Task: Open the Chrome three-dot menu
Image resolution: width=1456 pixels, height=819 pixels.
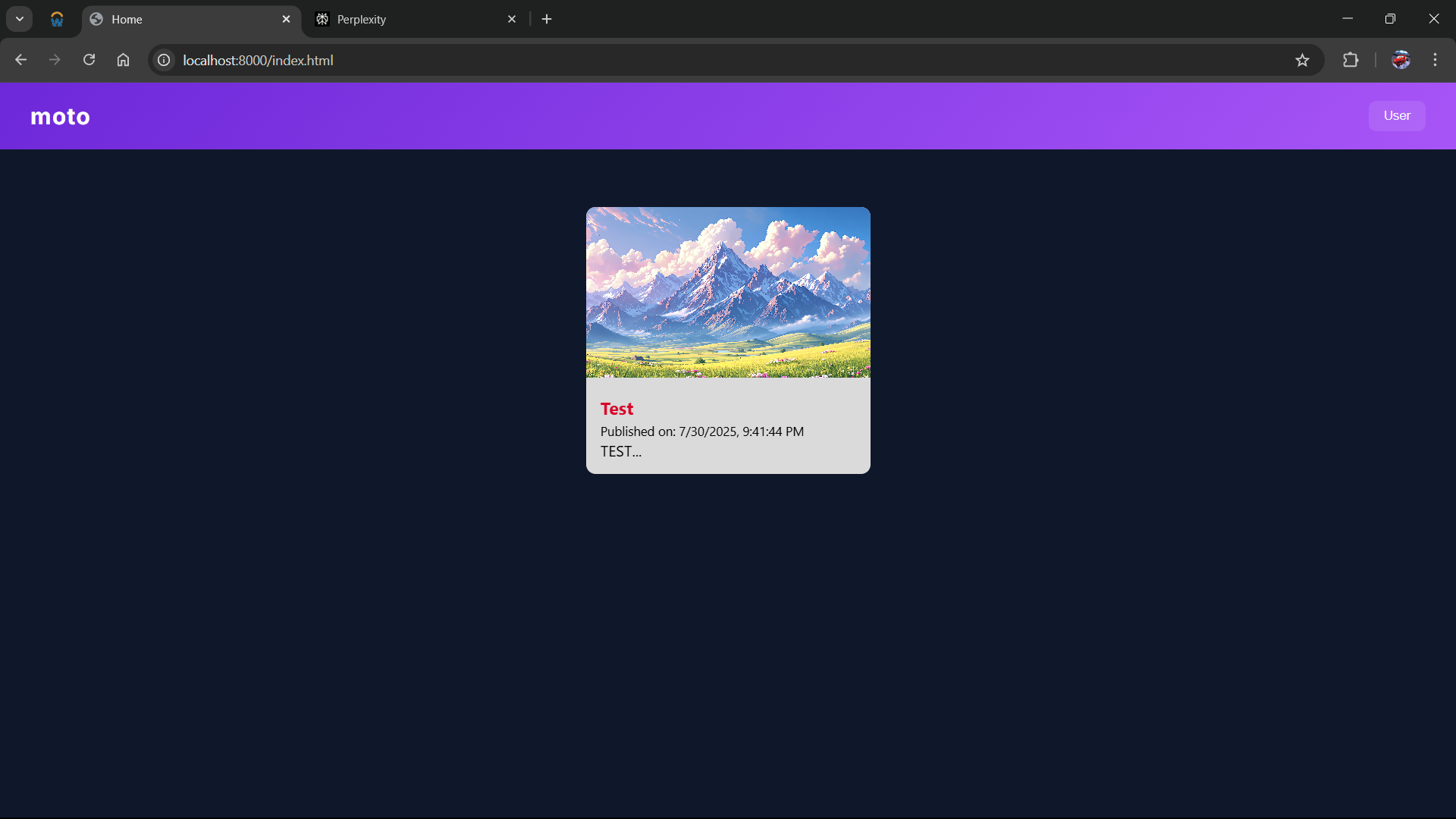Action: point(1435,60)
